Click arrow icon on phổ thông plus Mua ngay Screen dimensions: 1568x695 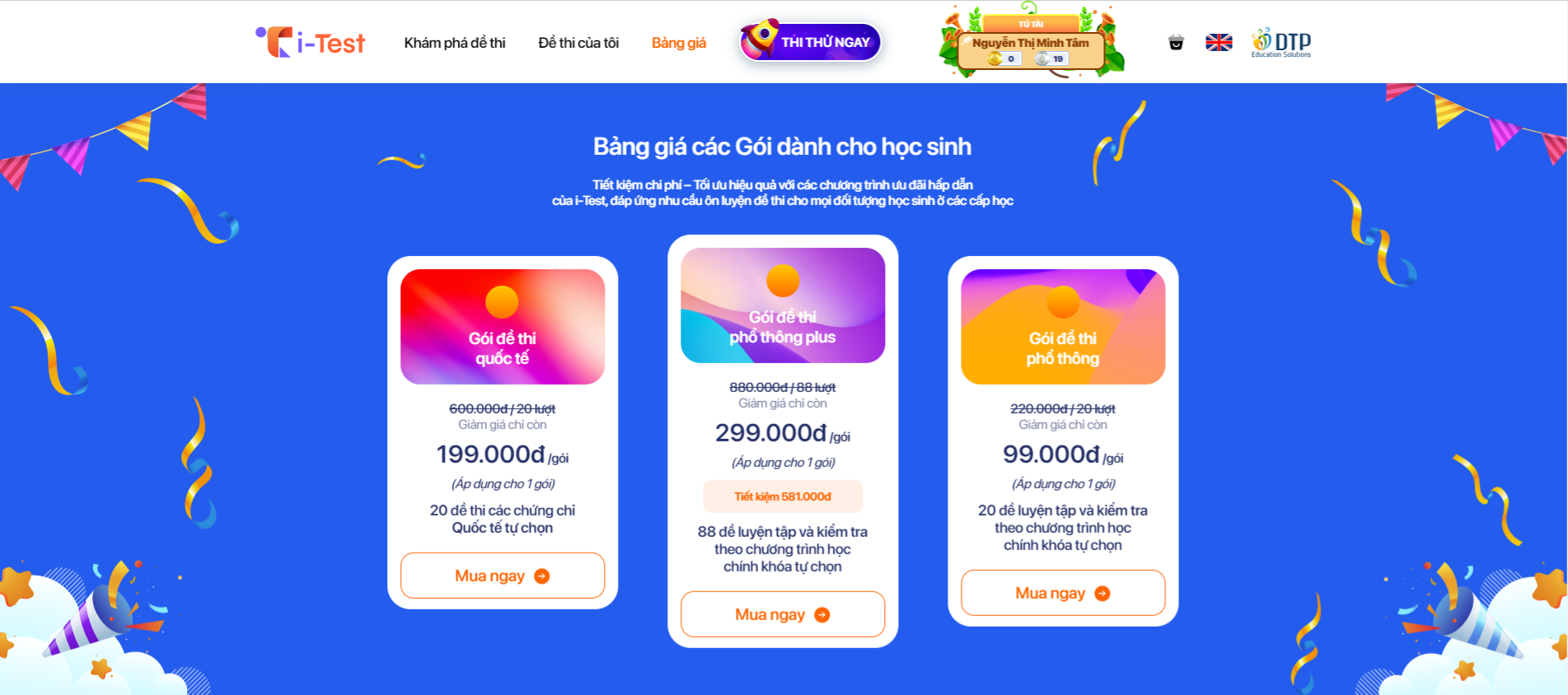tap(821, 615)
